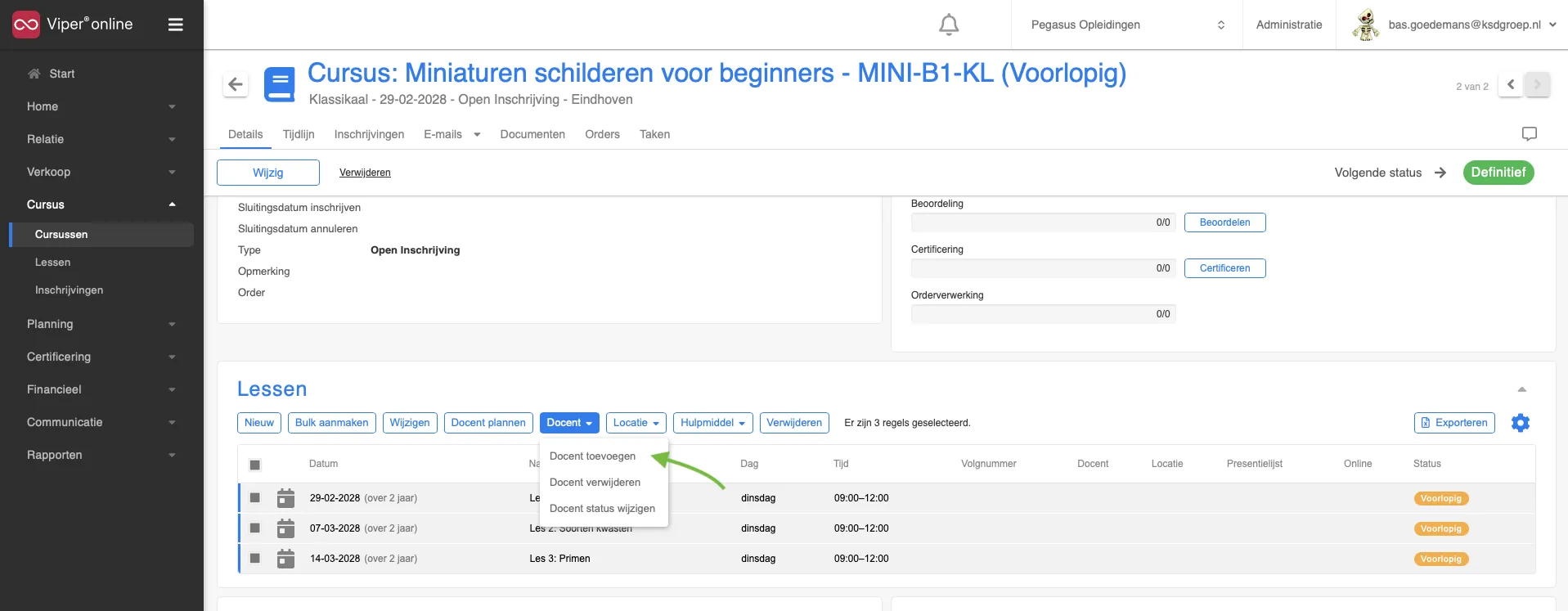
Task: Click calendar icon for 29-02-2028 lesson
Action: tap(285, 497)
